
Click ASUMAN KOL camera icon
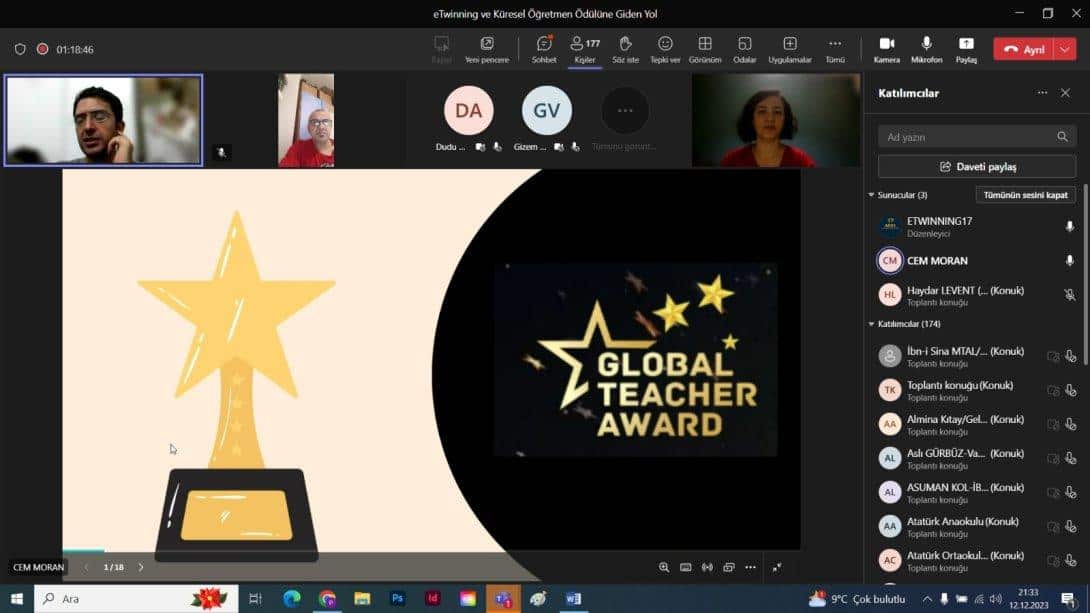(1053, 492)
